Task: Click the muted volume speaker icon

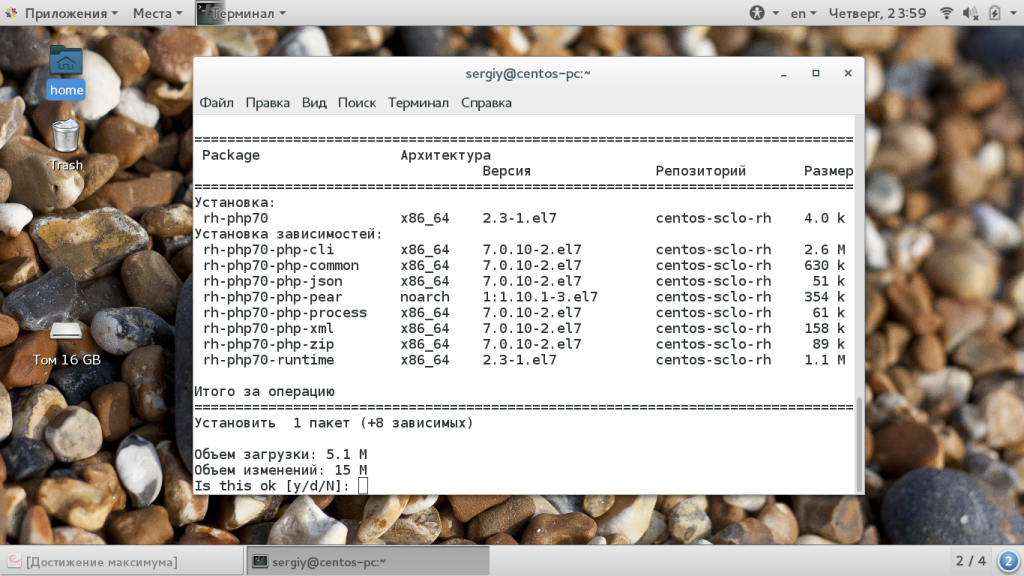Action: [969, 13]
